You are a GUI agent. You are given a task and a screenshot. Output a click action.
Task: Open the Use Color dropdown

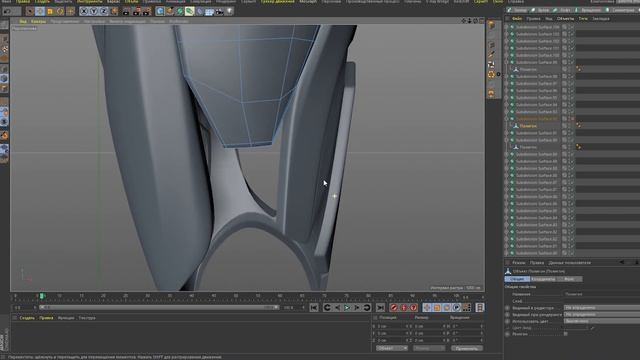[602, 321]
